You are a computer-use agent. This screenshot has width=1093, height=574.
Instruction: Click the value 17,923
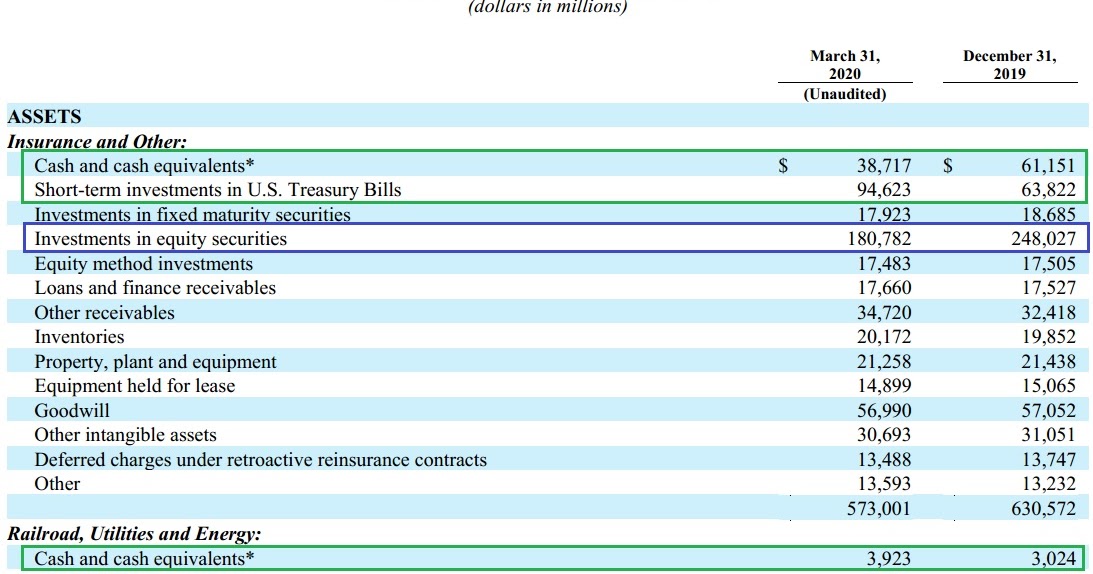(x=884, y=214)
